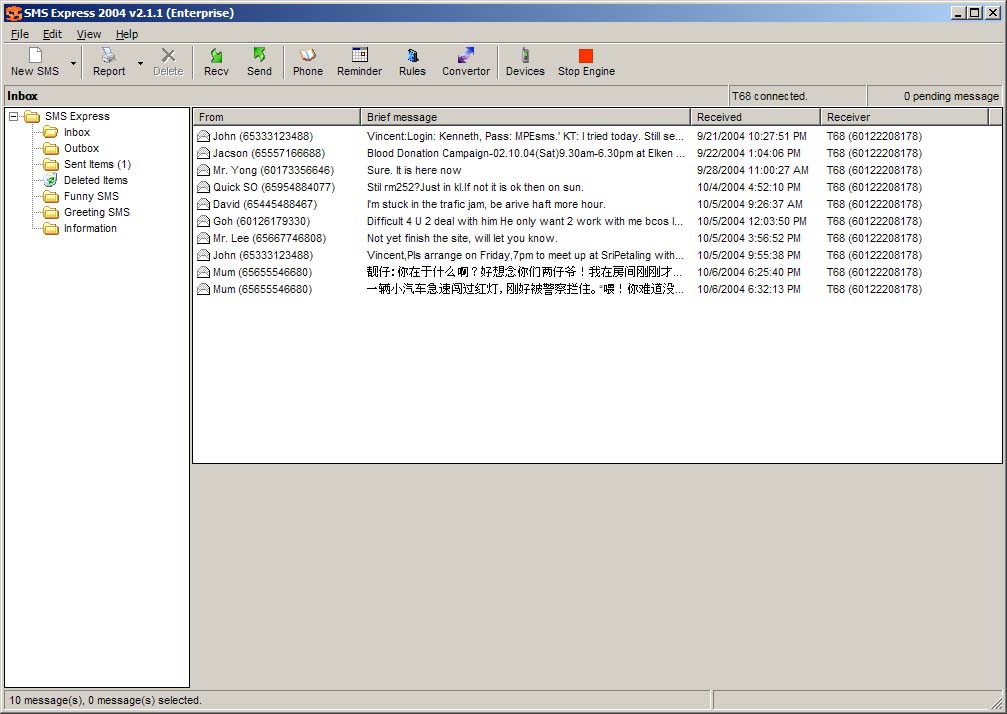Open the View menu
Image resolution: width=1007 pixels, height=714 pixels.
pos(89,33)
